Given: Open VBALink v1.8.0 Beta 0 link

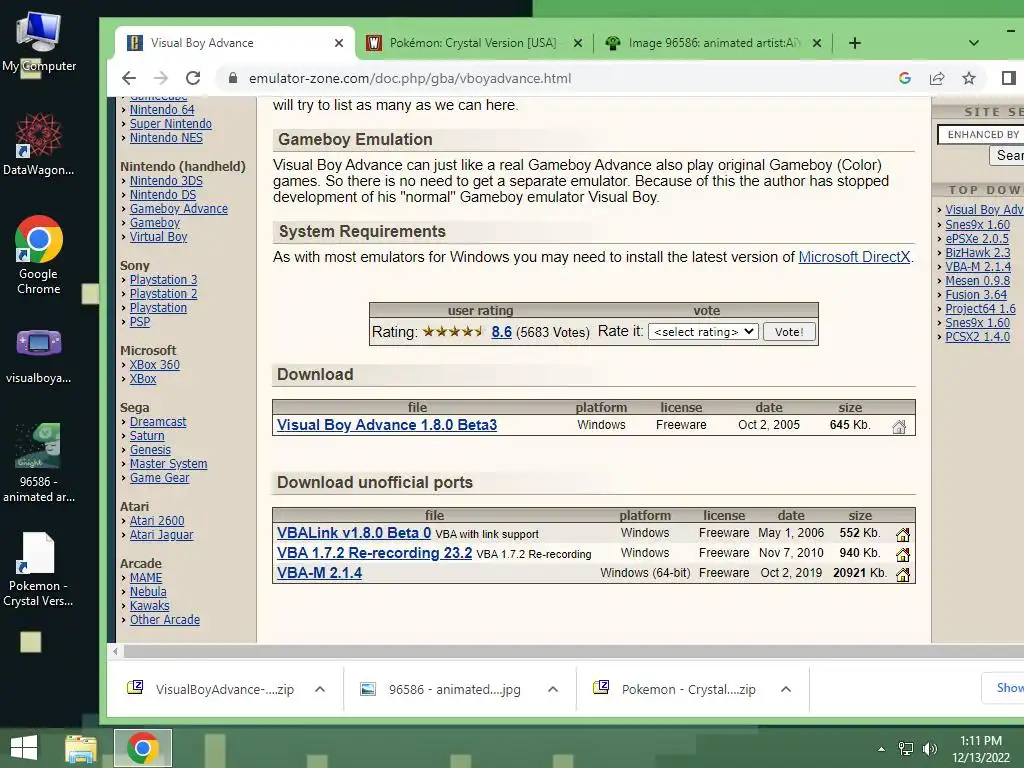Looking at the screenshot, I should coord(354,533).
